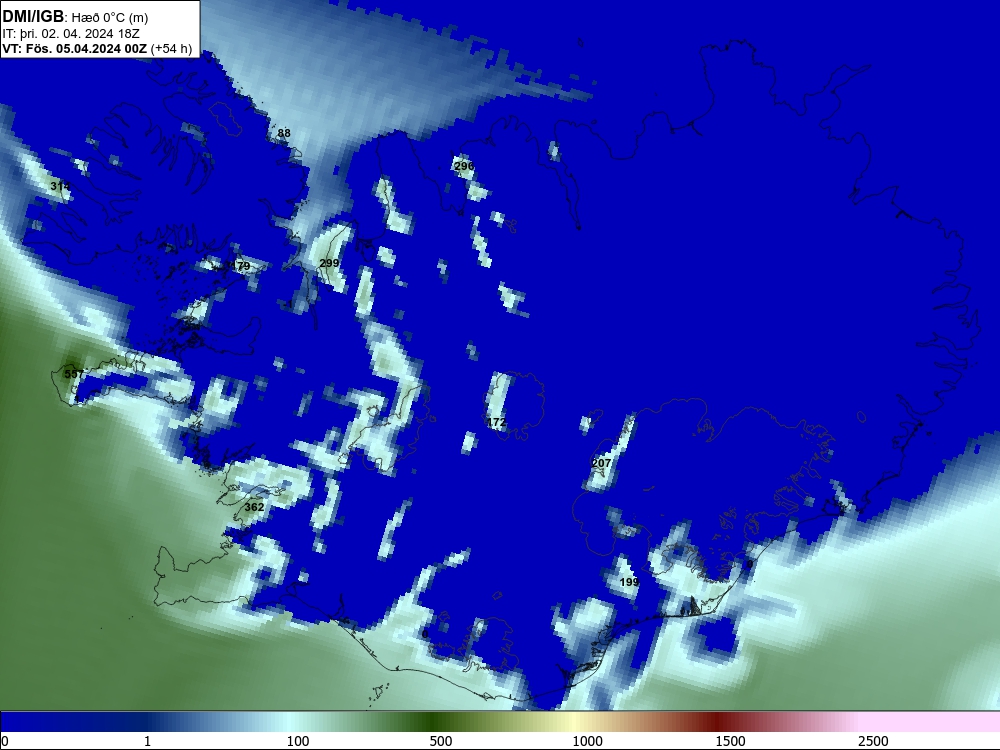Click the map value label "88"
1000x750 pixels.
(x=284, y=133)
